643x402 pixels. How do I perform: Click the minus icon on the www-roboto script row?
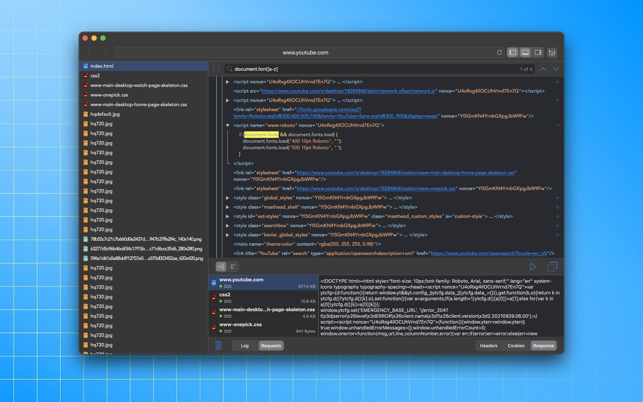(557, 126)
